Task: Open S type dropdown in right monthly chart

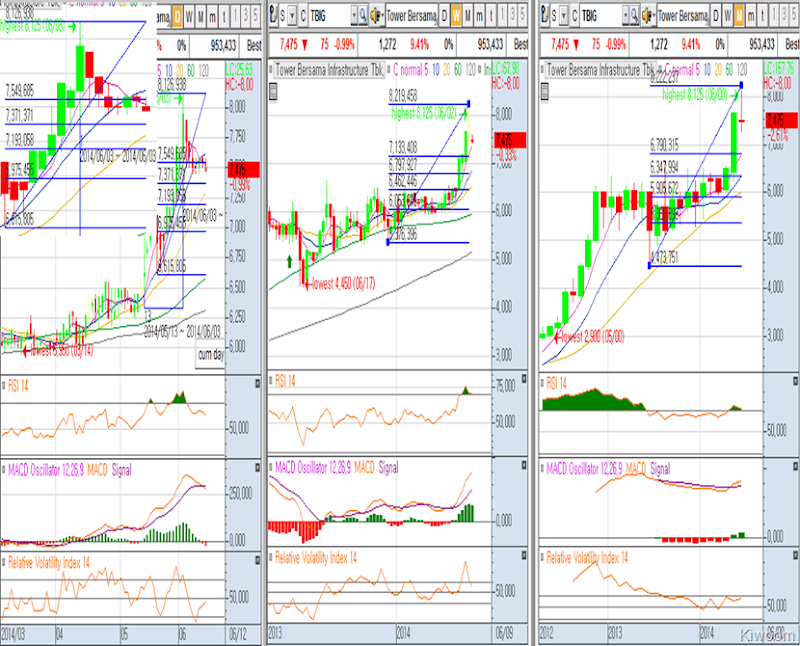Action: coord(564,16)
